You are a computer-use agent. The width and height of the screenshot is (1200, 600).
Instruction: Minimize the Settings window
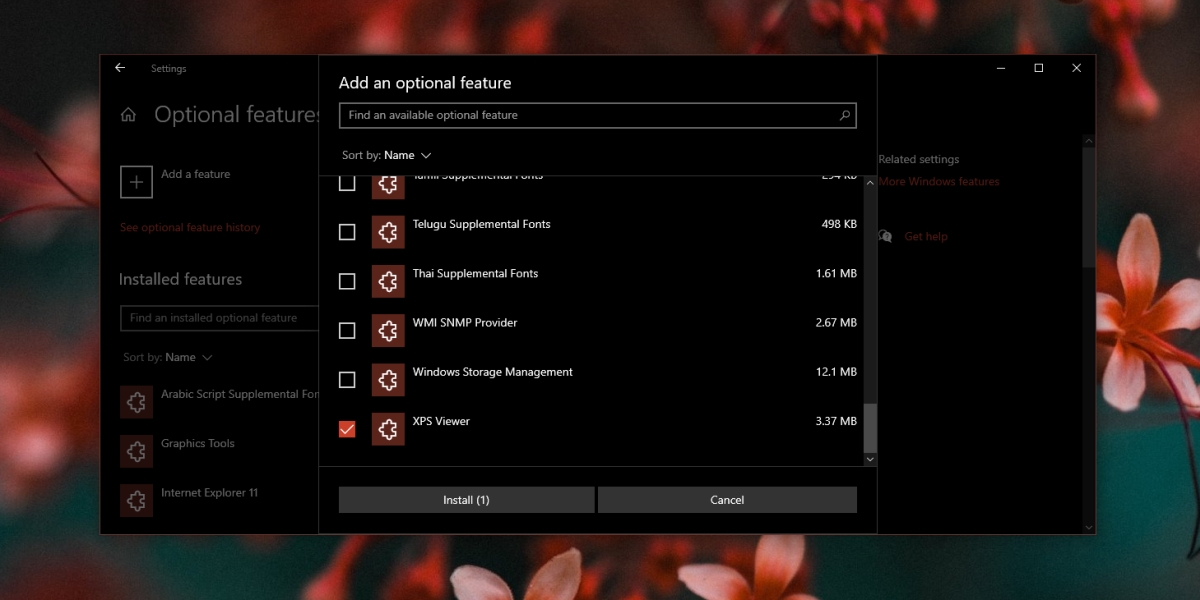pos(1001,68)
